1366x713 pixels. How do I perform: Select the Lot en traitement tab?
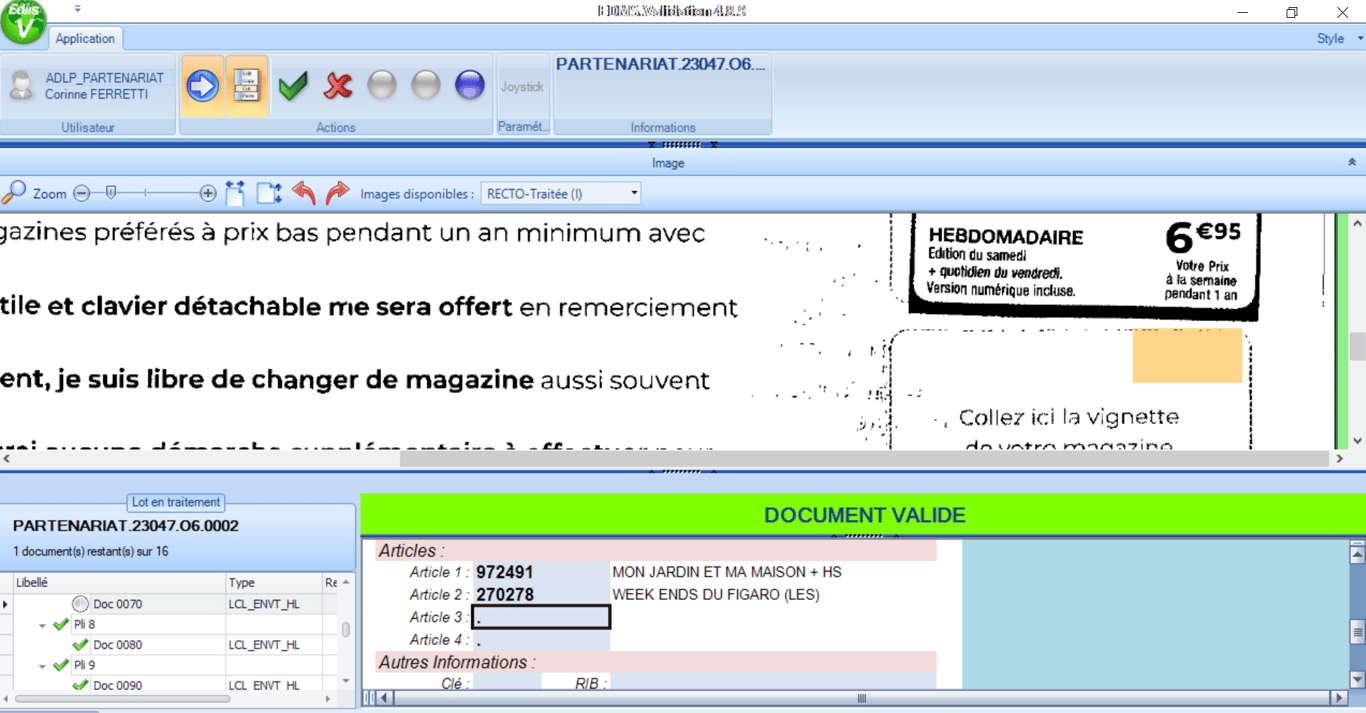tap(176, 502)
